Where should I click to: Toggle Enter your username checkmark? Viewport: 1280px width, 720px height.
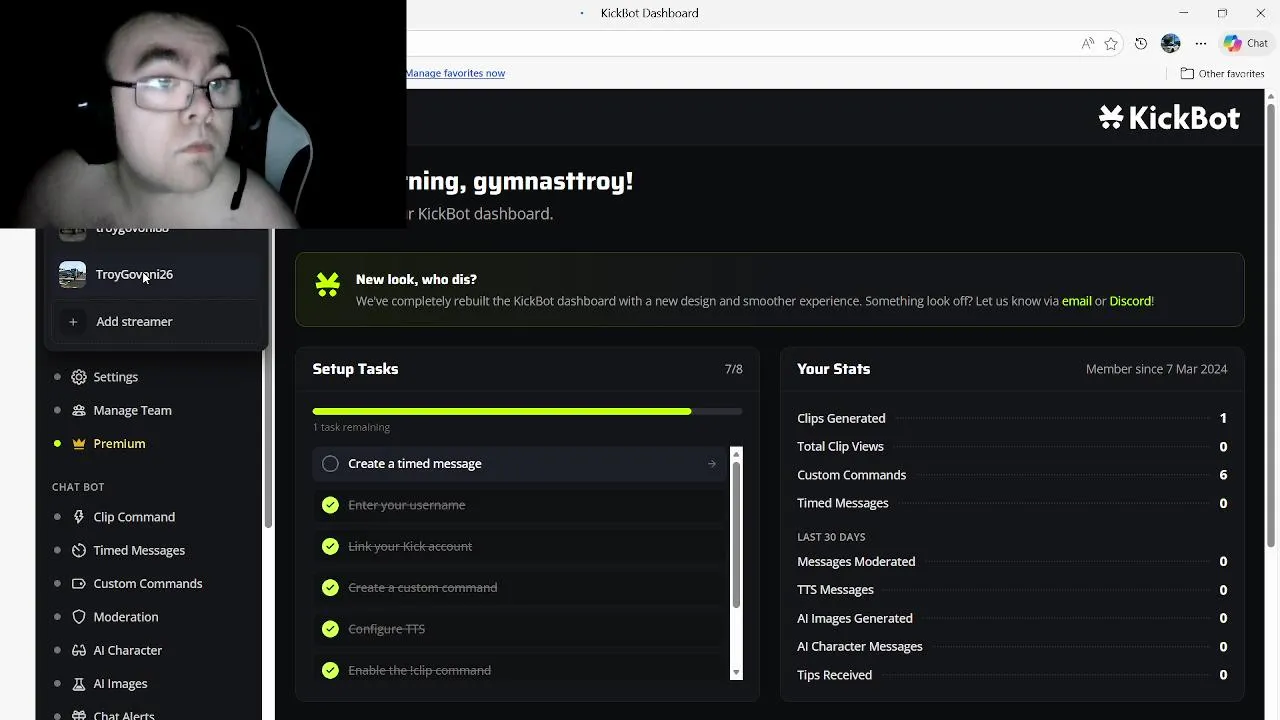click(330, 505)
